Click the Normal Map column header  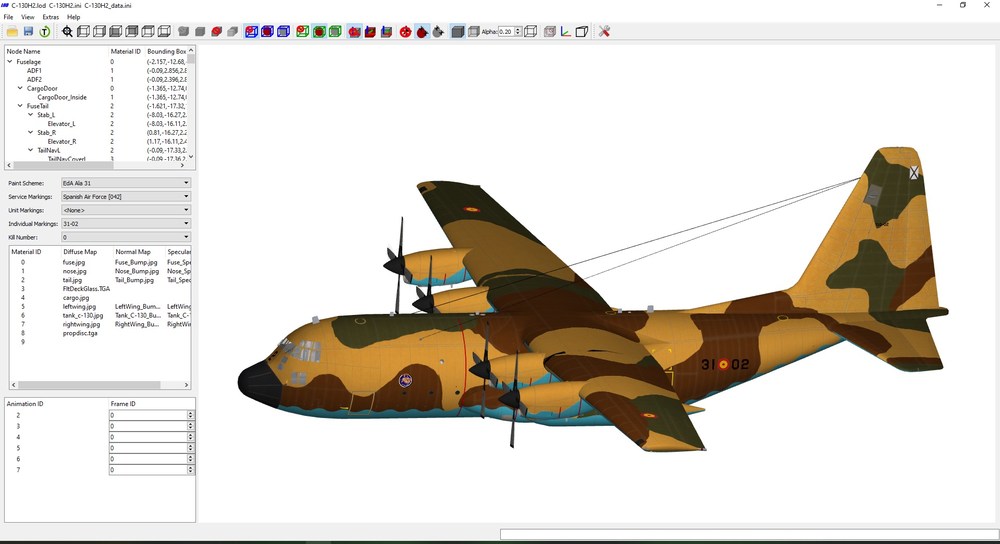[133, 252]
